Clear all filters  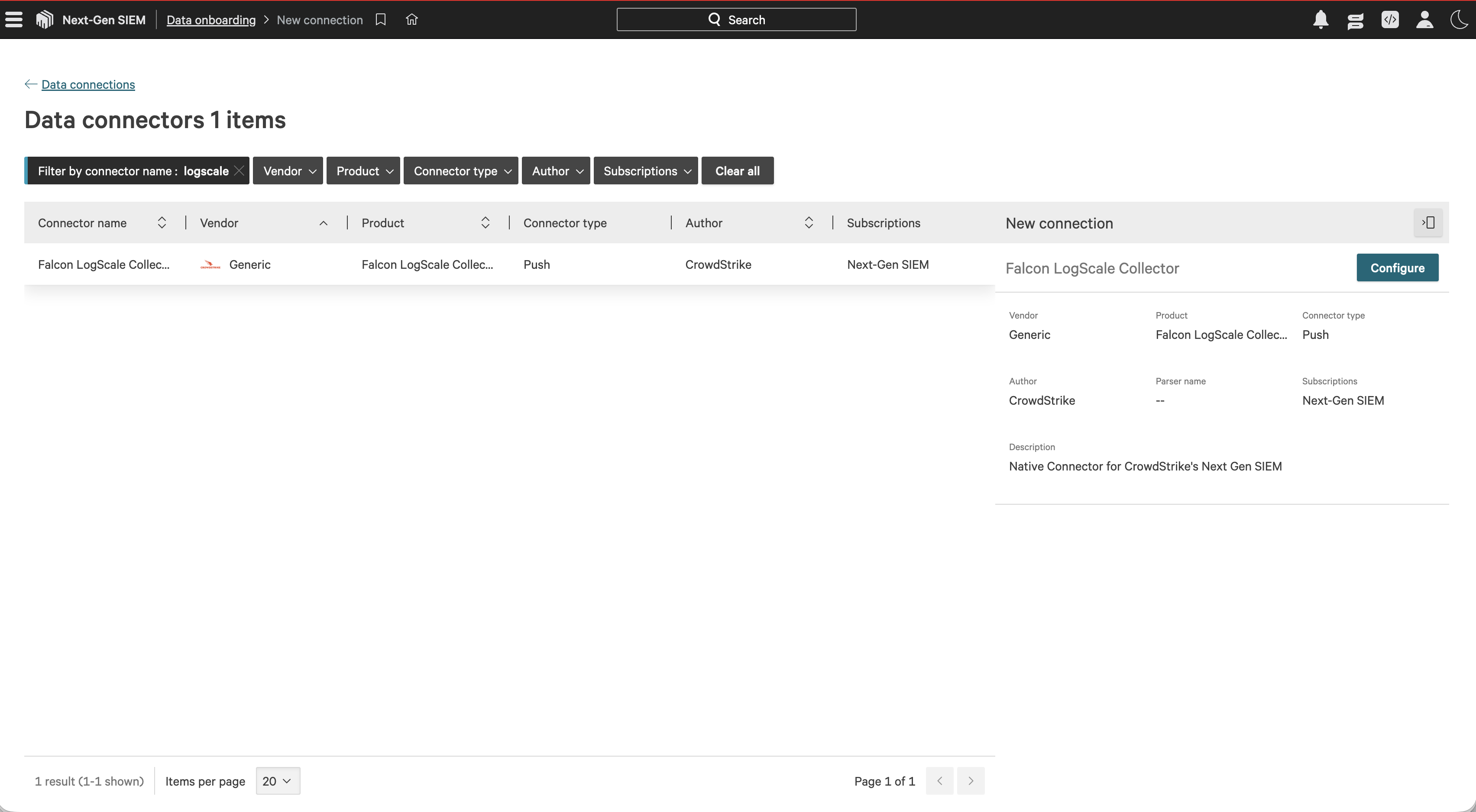(x=738, y=171)
